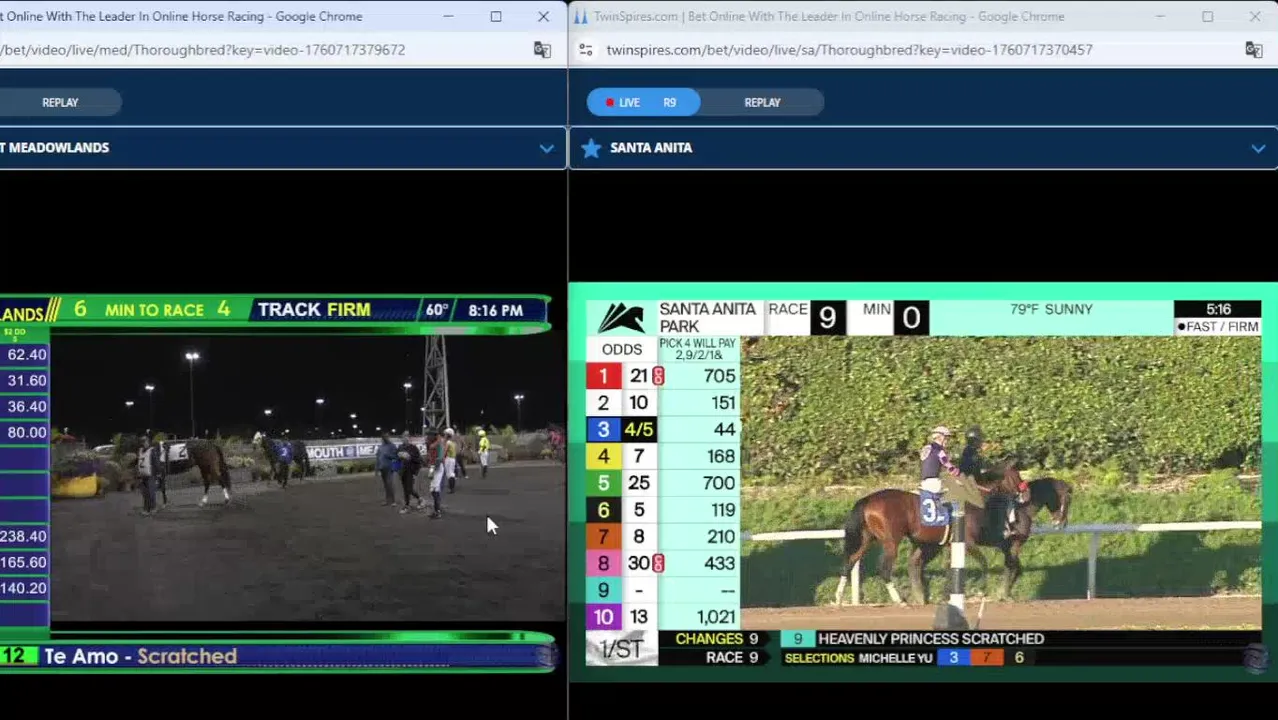1278x720 pixels.
Task: Click the 8:16 PM time in Meadowlands feed
Action: pyautogui.click(x=495, y=311)
